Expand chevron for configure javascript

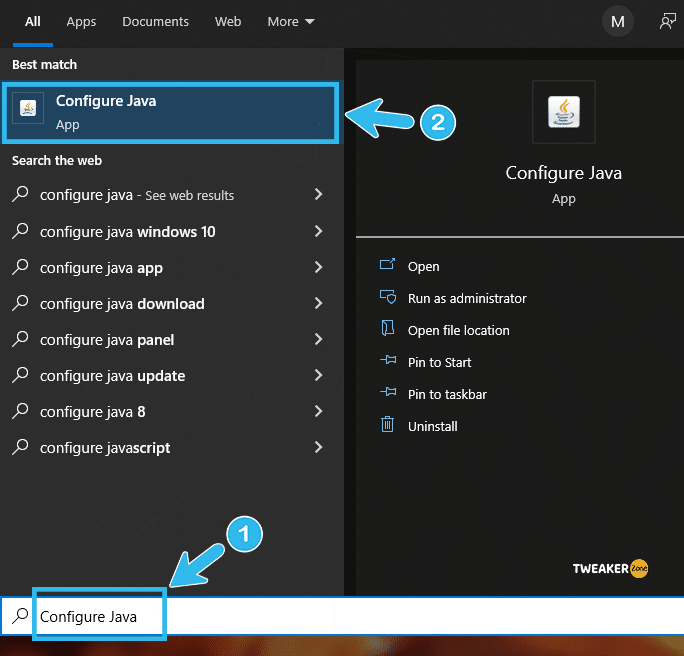(318, 447)
